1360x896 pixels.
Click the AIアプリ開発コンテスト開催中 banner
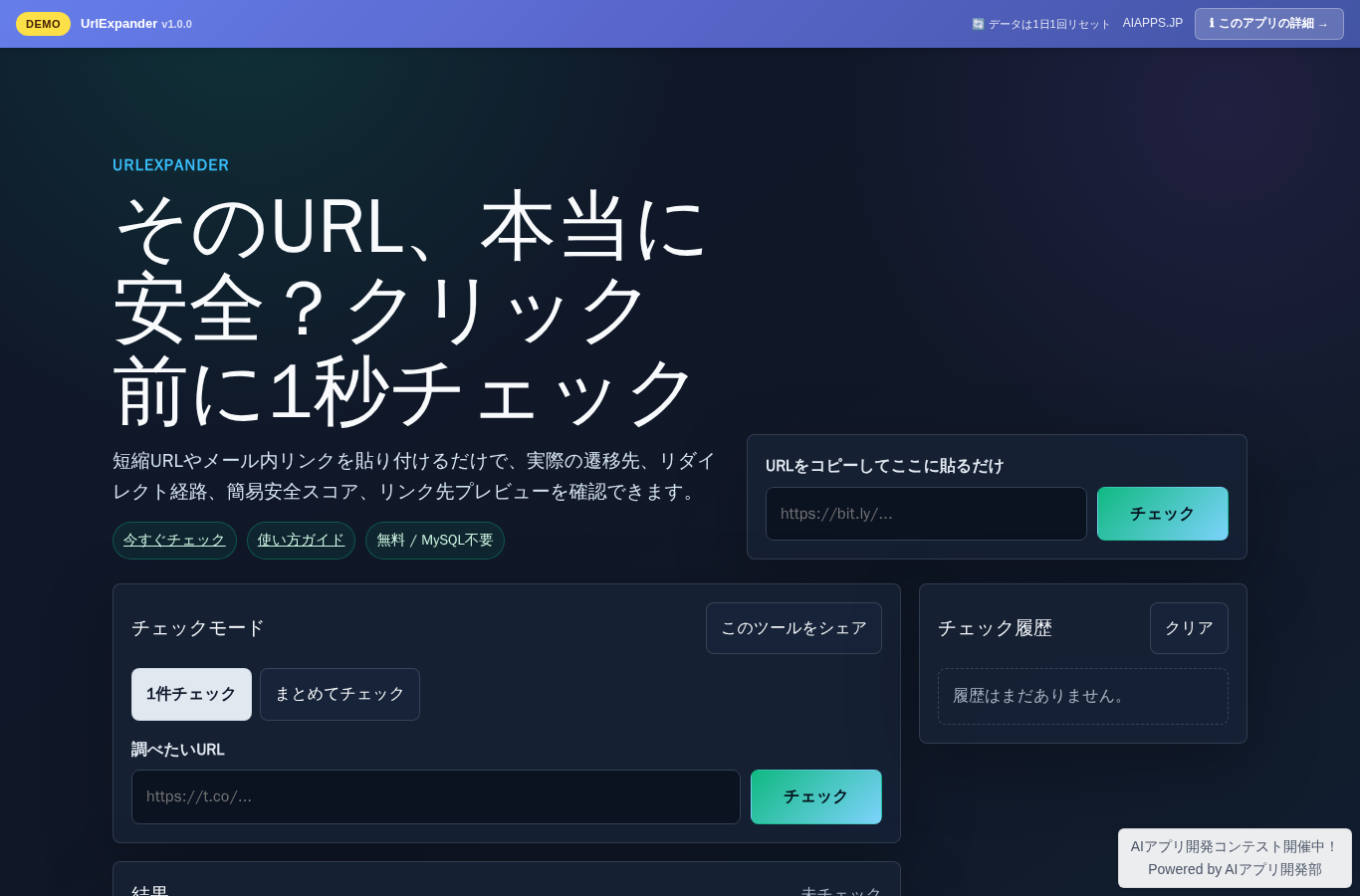point(1235,858)
